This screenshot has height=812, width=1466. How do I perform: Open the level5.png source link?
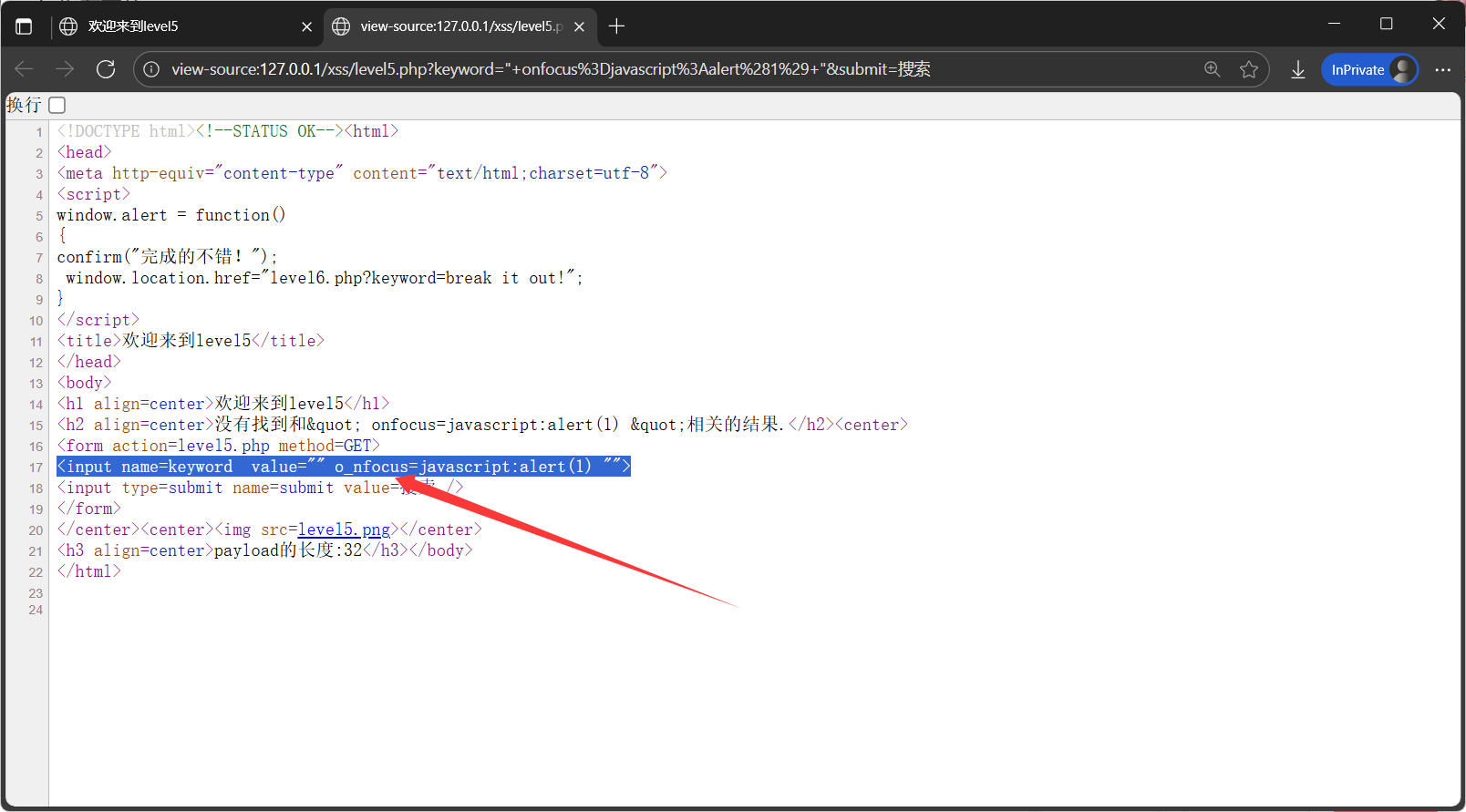(344, 529)
